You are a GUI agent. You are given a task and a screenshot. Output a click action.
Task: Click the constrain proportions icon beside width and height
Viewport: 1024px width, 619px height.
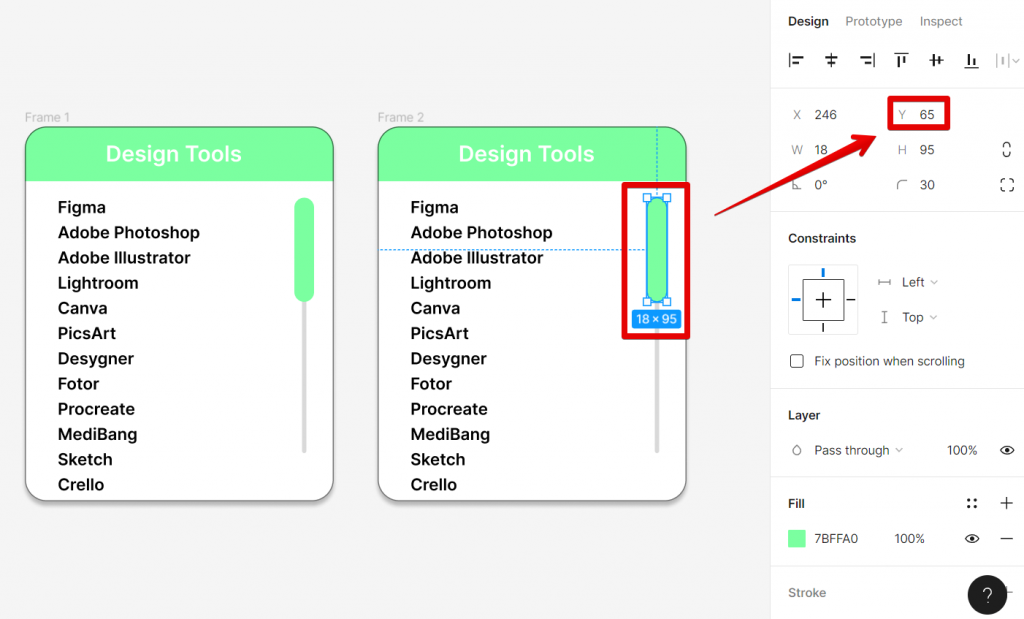pyautogui.click(x=1007, y=149)
